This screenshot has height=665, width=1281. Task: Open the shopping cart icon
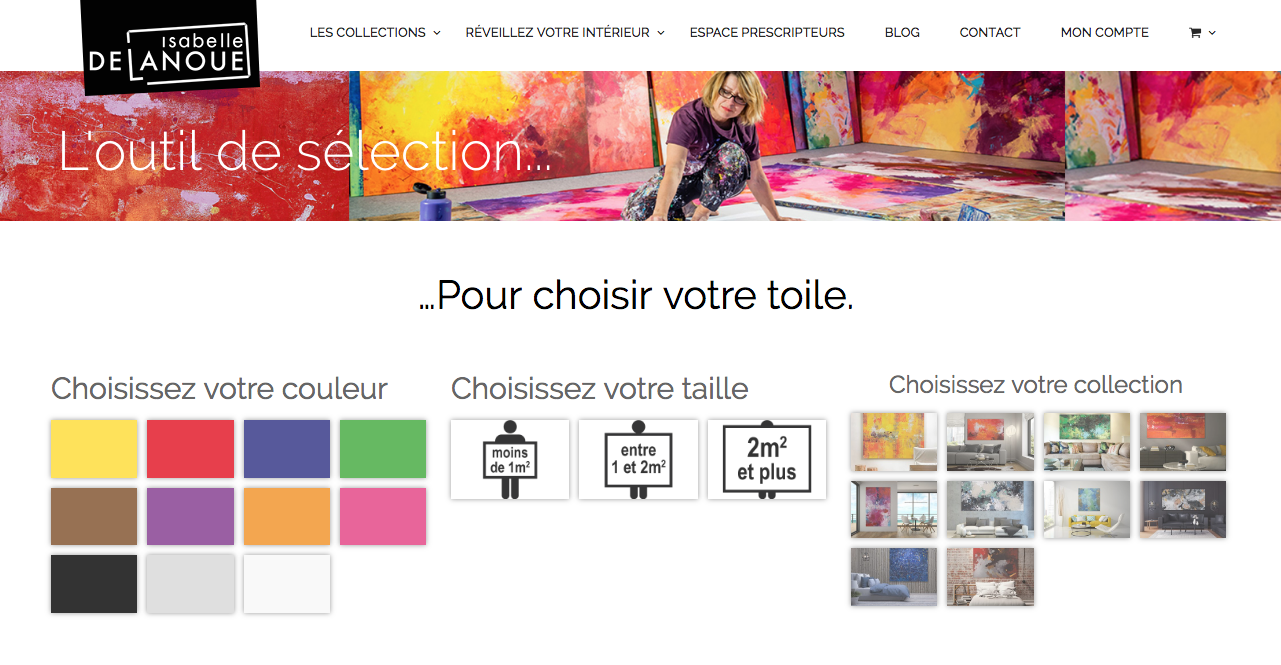[1194, 33]
